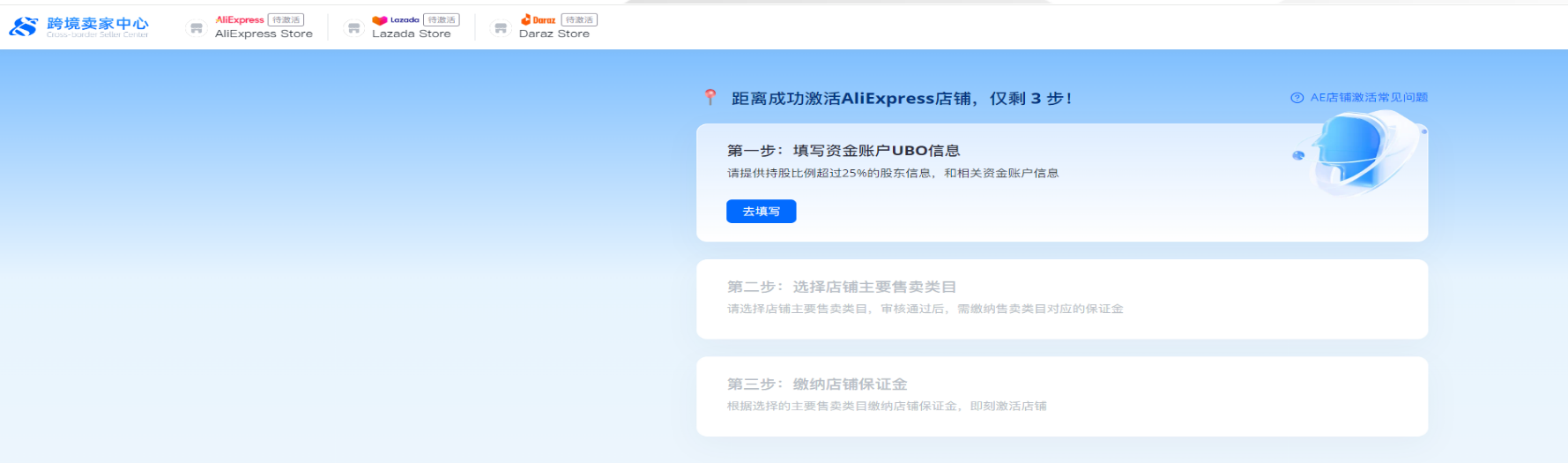
Task: Open the Lazada Store tab
Action: click(411, 34)
